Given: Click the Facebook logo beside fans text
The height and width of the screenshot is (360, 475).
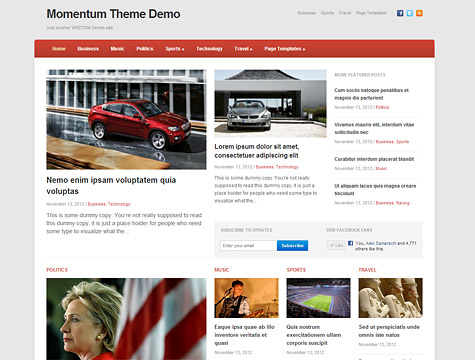Looking at the screenshot, I should click(350, 243).
